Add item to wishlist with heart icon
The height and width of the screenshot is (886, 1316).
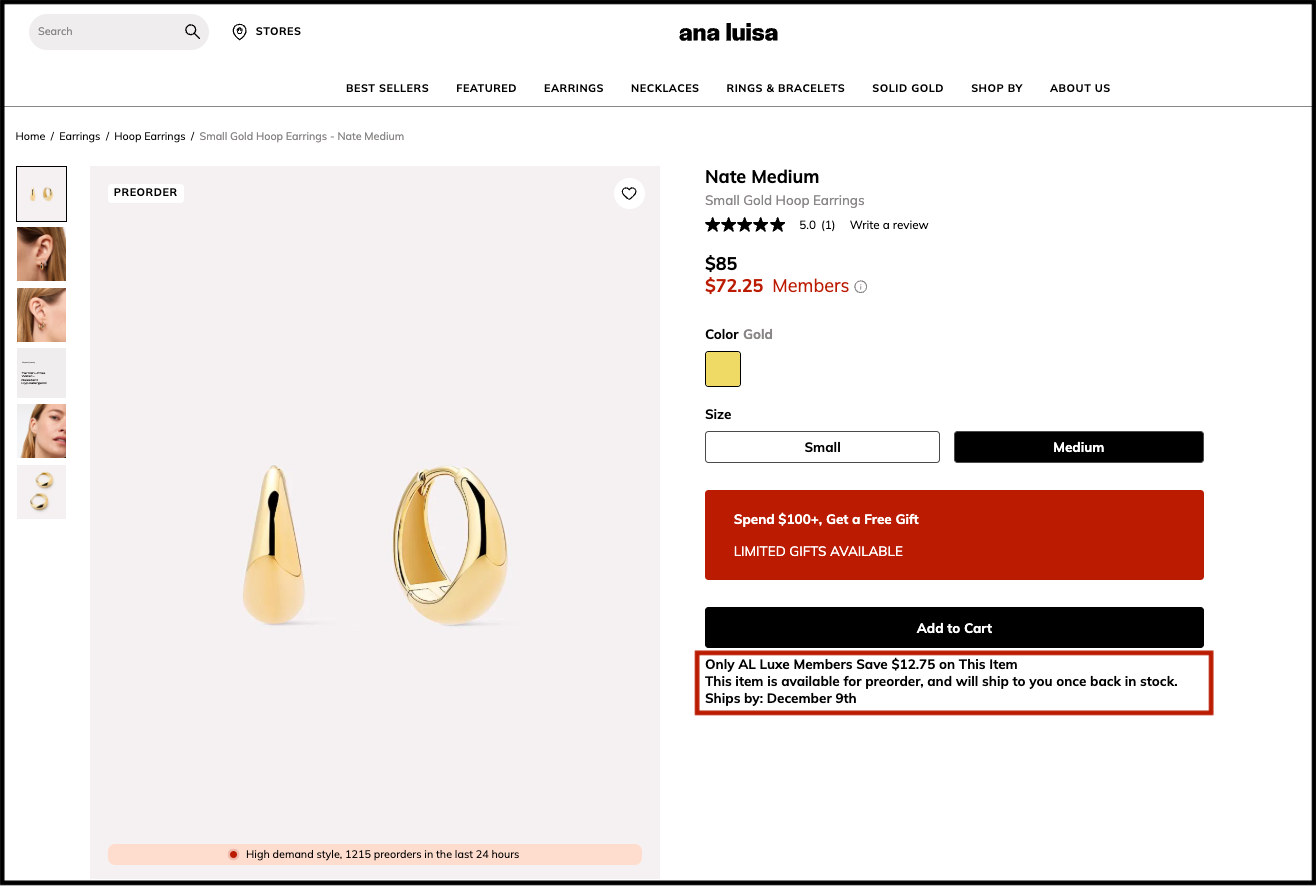629,194
